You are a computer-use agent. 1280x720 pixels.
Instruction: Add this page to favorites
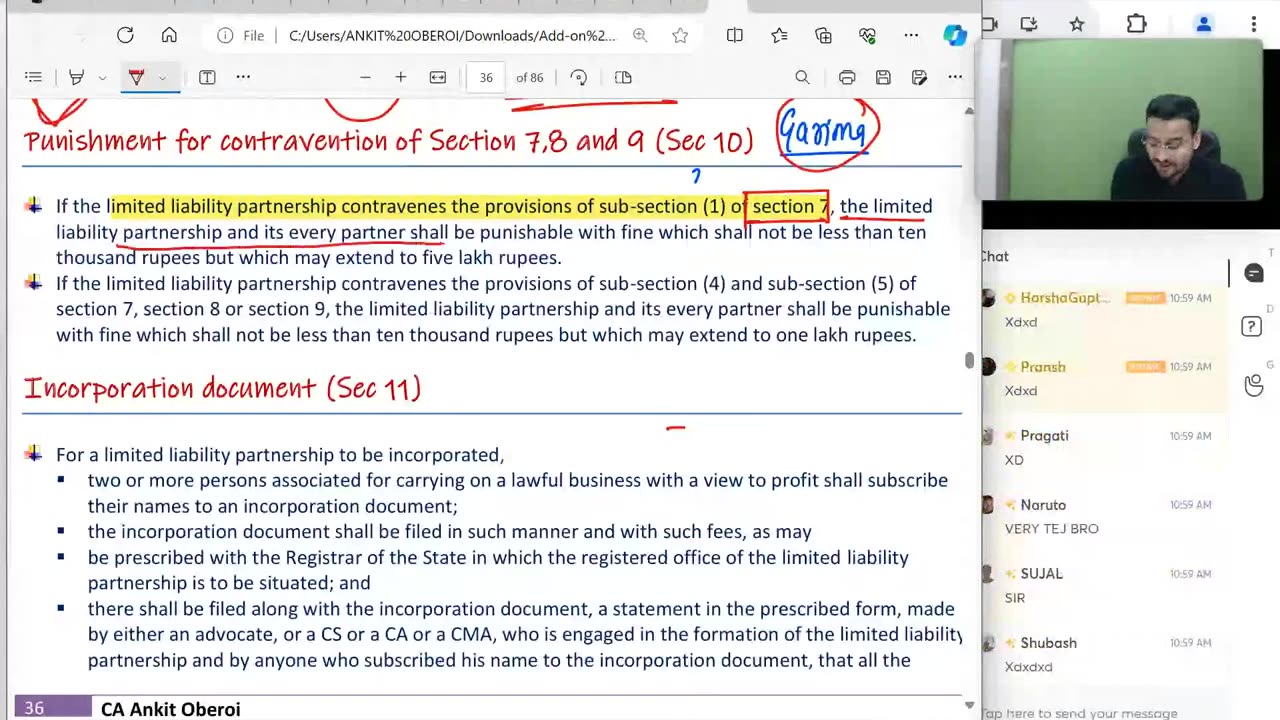tap(680, 35)
